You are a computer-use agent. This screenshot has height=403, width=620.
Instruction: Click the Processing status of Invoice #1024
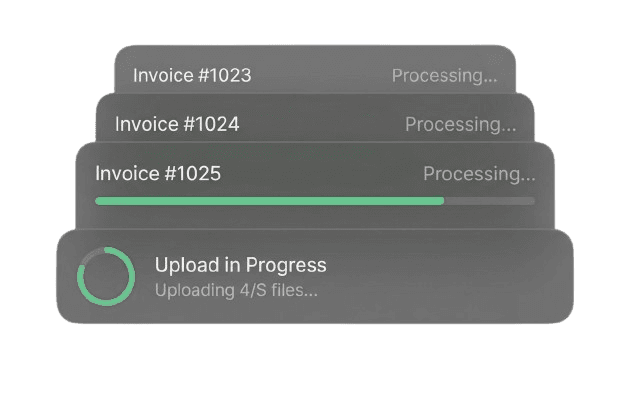coord(460,125)
